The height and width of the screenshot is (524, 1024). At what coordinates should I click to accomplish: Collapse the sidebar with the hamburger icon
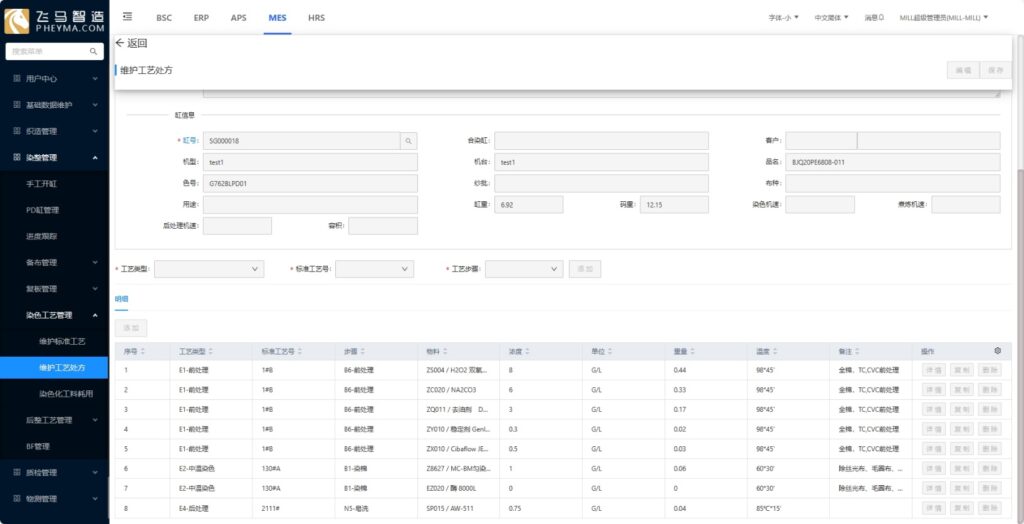click(x=127, y=17)
